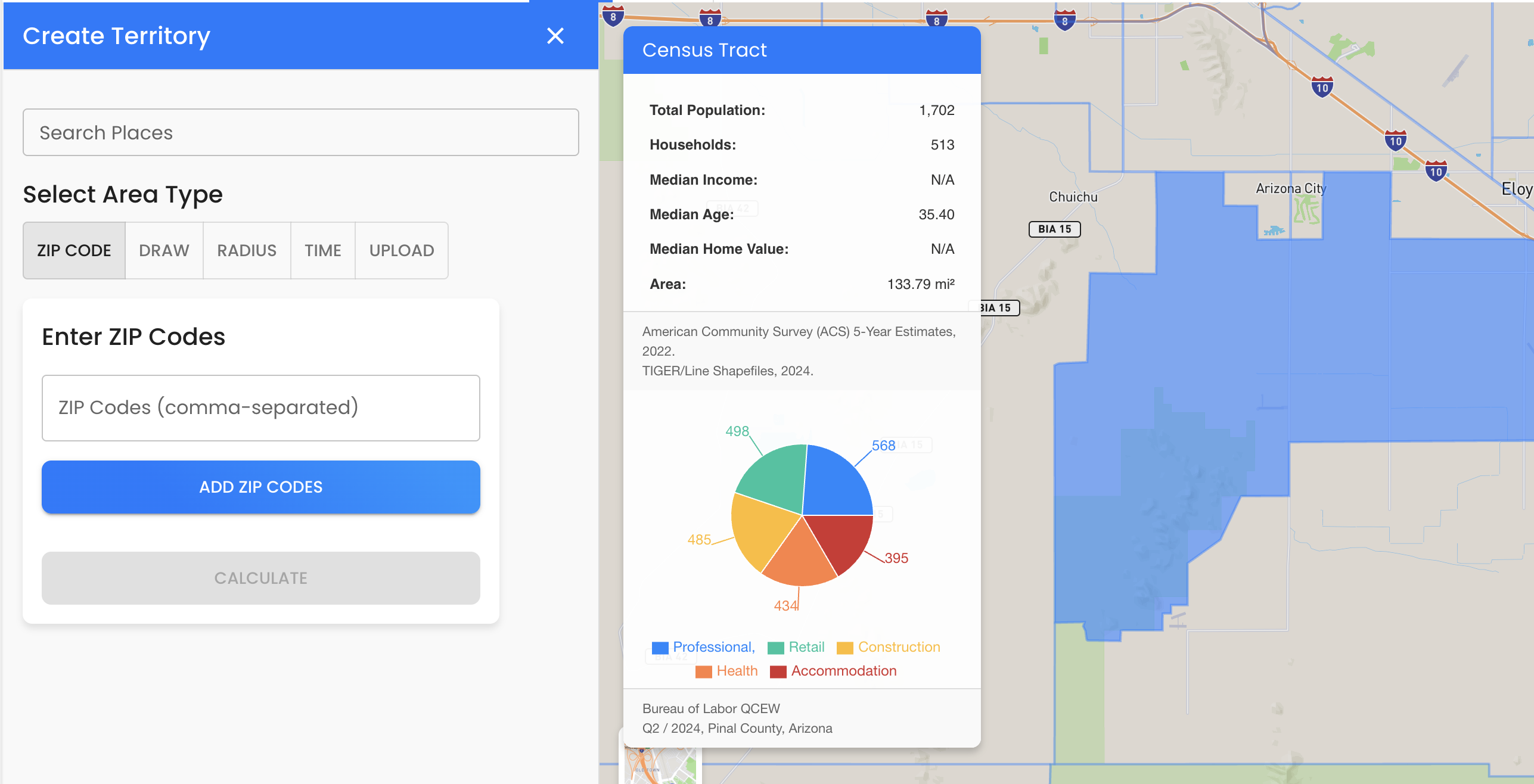Close the Create Territory panel
This screenshot has height=784, width=1534.
(x=555, y=36)
